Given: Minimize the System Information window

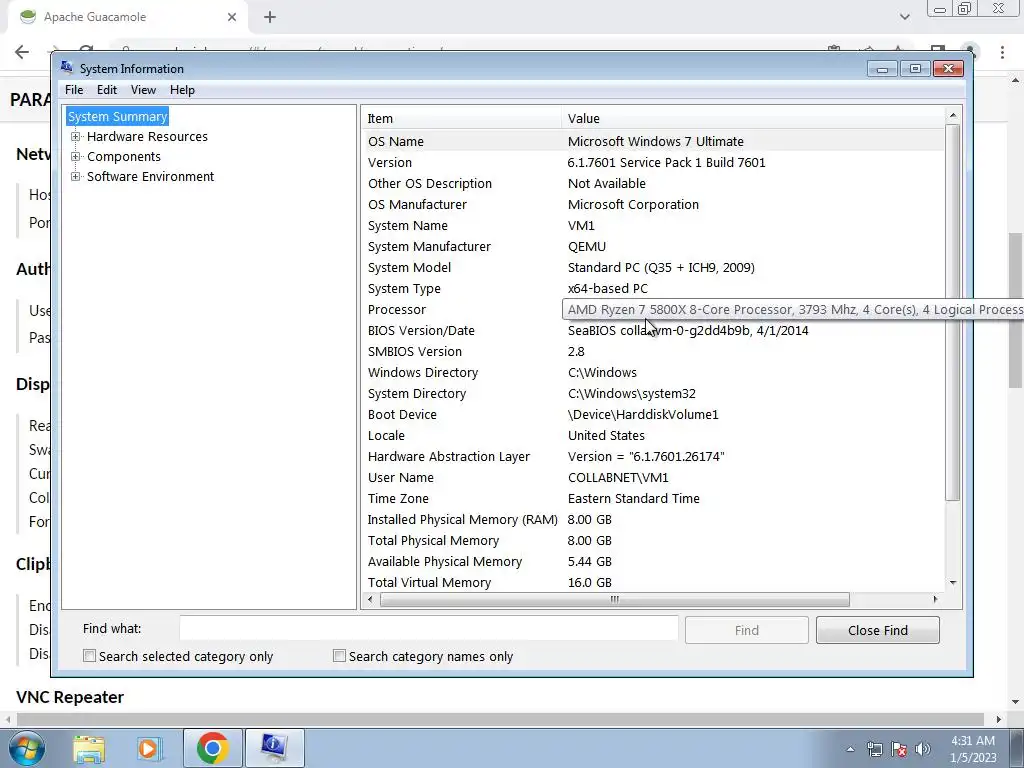Looking at the screenshot, I should [882, 69].
